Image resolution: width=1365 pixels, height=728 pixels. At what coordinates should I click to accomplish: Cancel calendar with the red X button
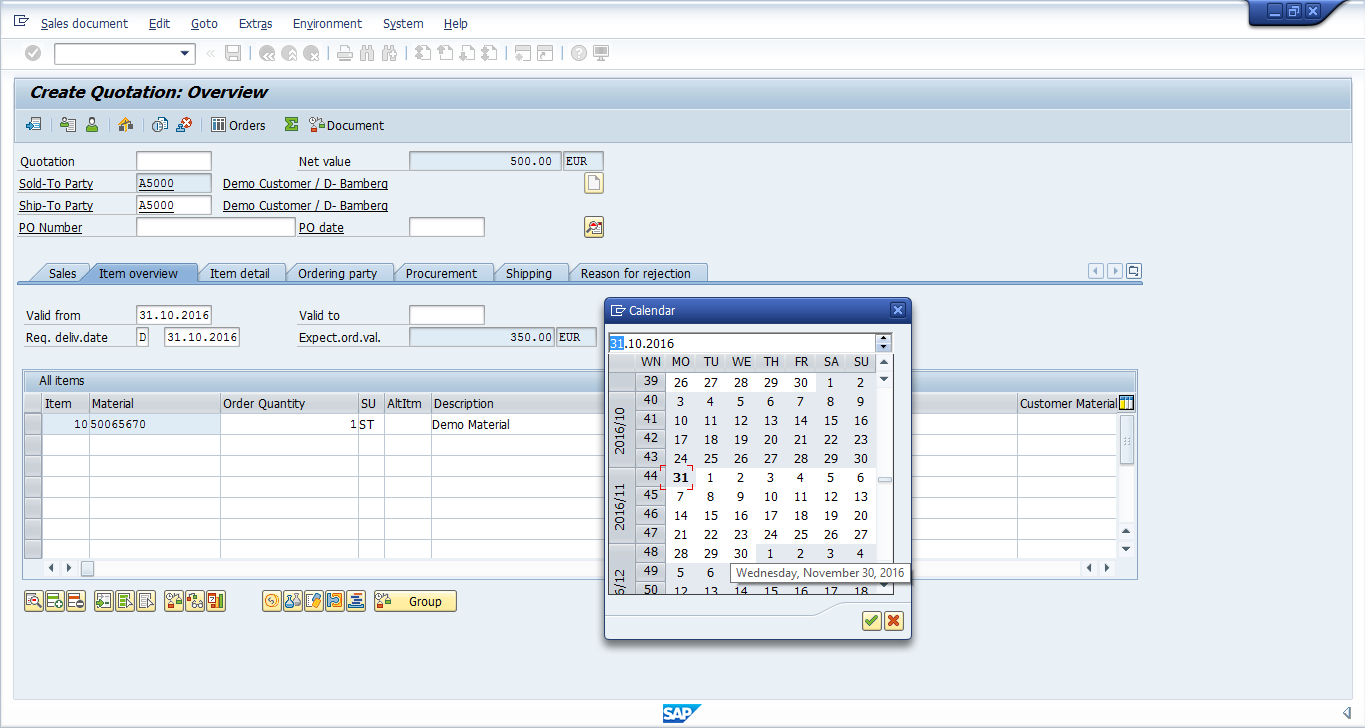(893, 621)
